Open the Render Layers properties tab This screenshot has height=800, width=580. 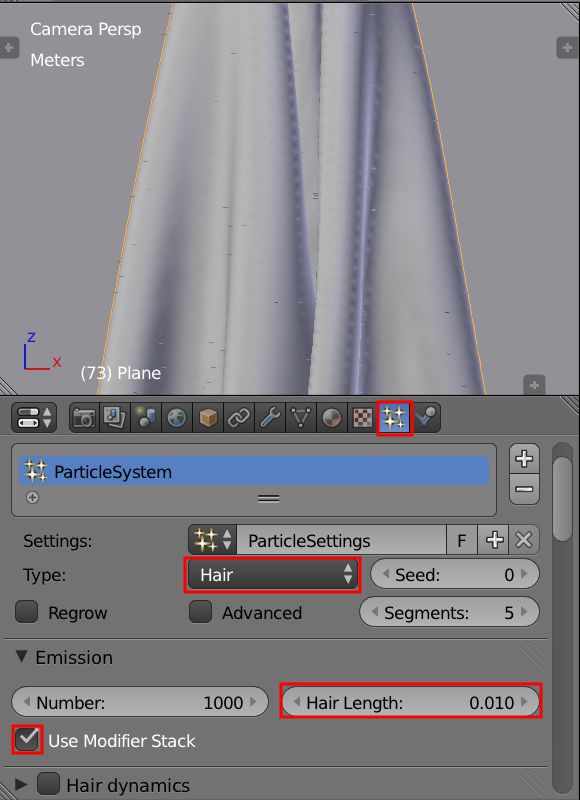[115, 418]
